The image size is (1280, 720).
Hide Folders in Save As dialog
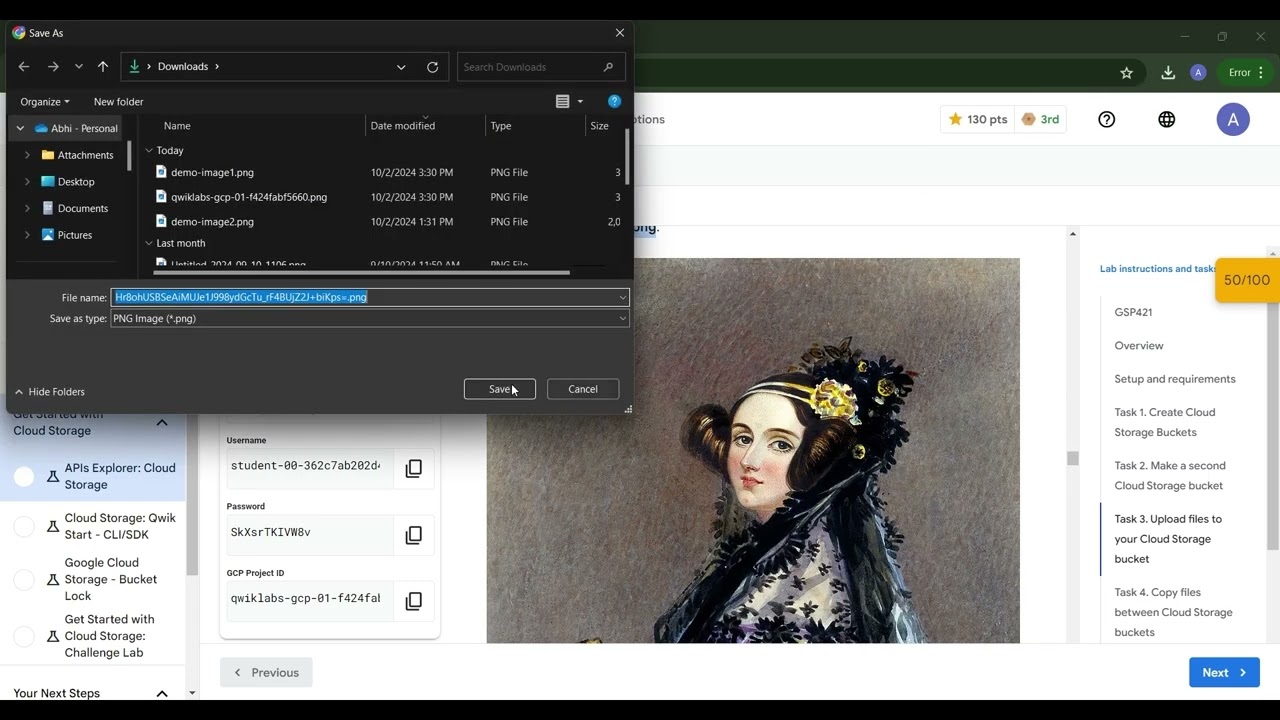pos(50,392)
